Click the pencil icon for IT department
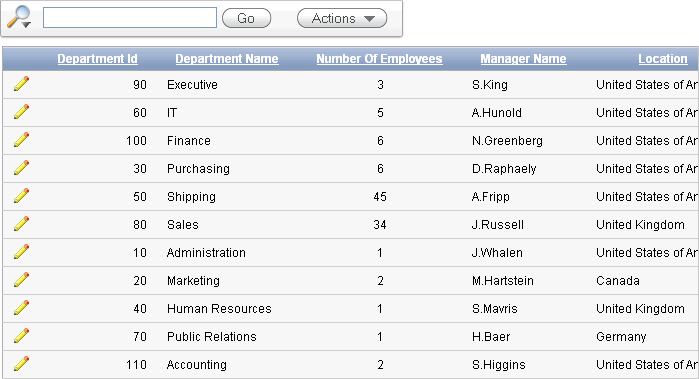This screenshot has height=379, width=699. coord(21,111)
